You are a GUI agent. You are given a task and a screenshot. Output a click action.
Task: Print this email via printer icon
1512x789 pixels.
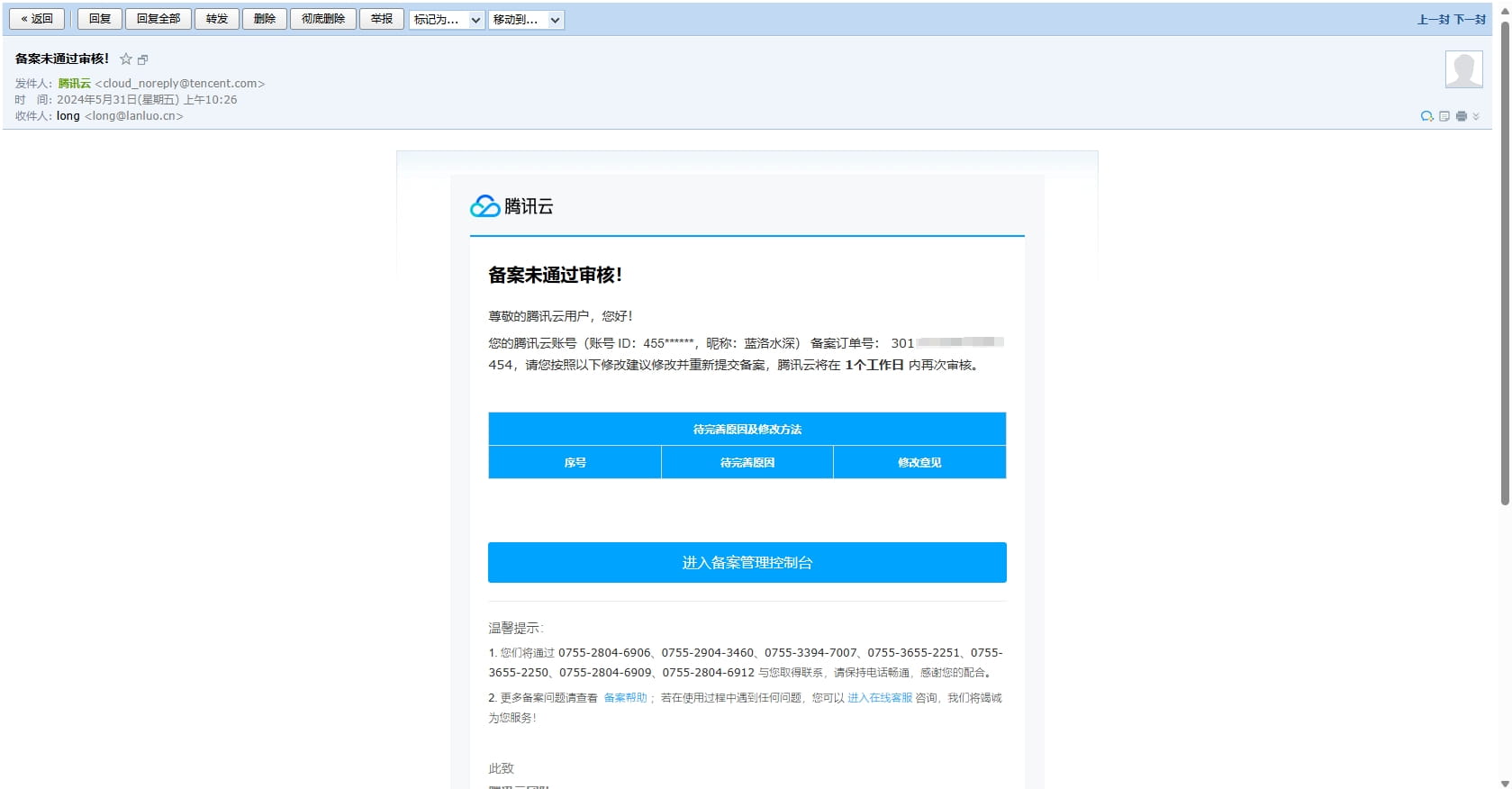1461,116
